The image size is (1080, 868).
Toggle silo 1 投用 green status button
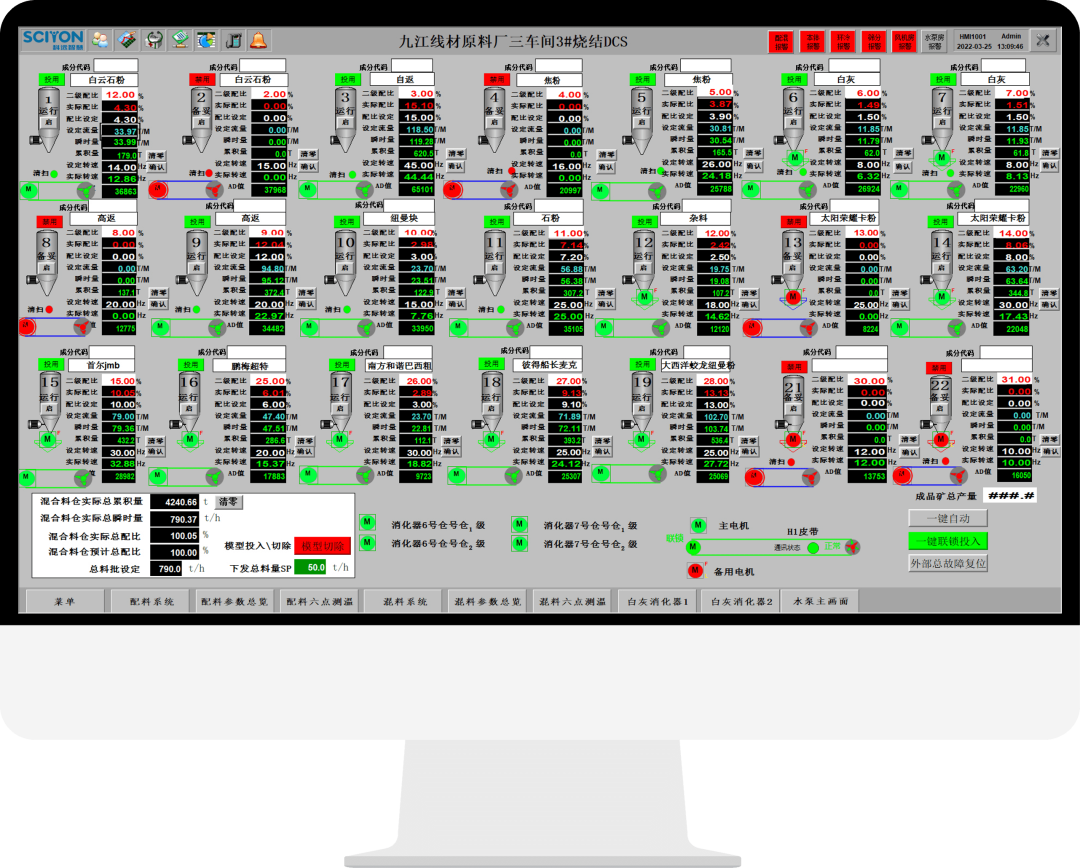pyautogui.click(x=51, y=79)
